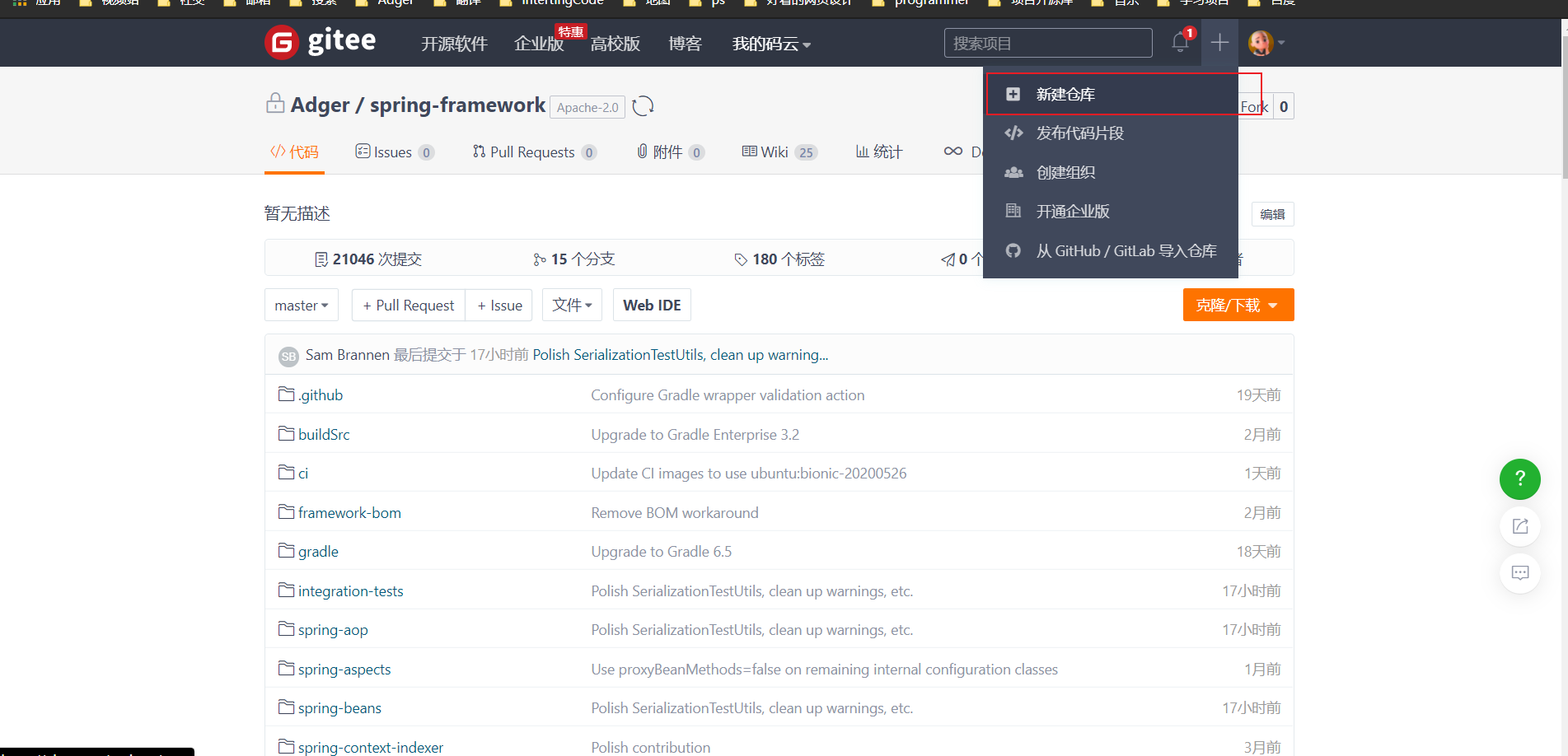Image resolution: width=1568 pixels, height=756 pixels.
Task: Switch to the 附件 tab
Action: (x=671, y=152)
